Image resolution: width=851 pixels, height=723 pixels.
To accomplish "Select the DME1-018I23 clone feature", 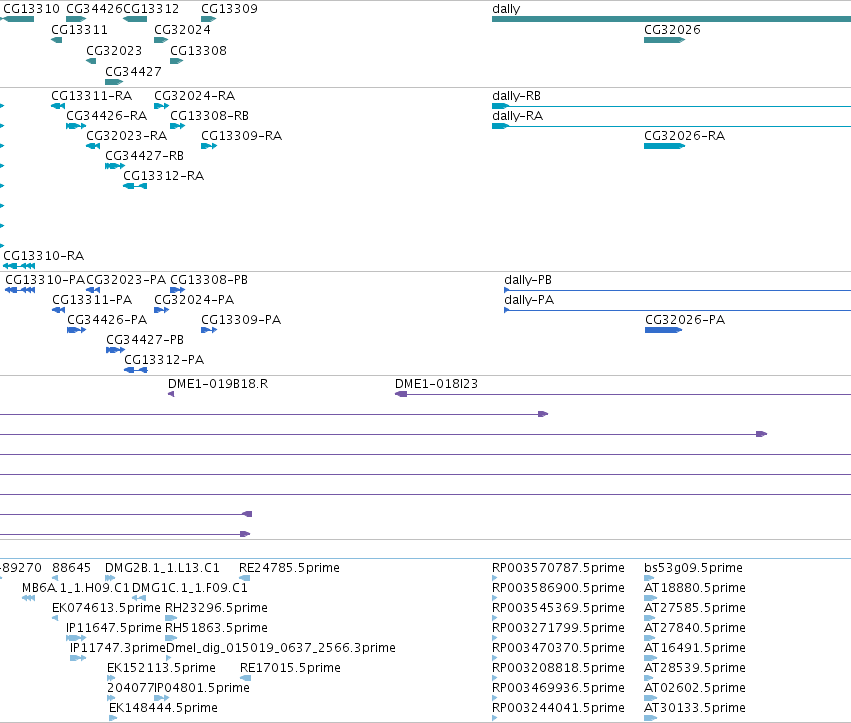I will [x=623, y=394].
